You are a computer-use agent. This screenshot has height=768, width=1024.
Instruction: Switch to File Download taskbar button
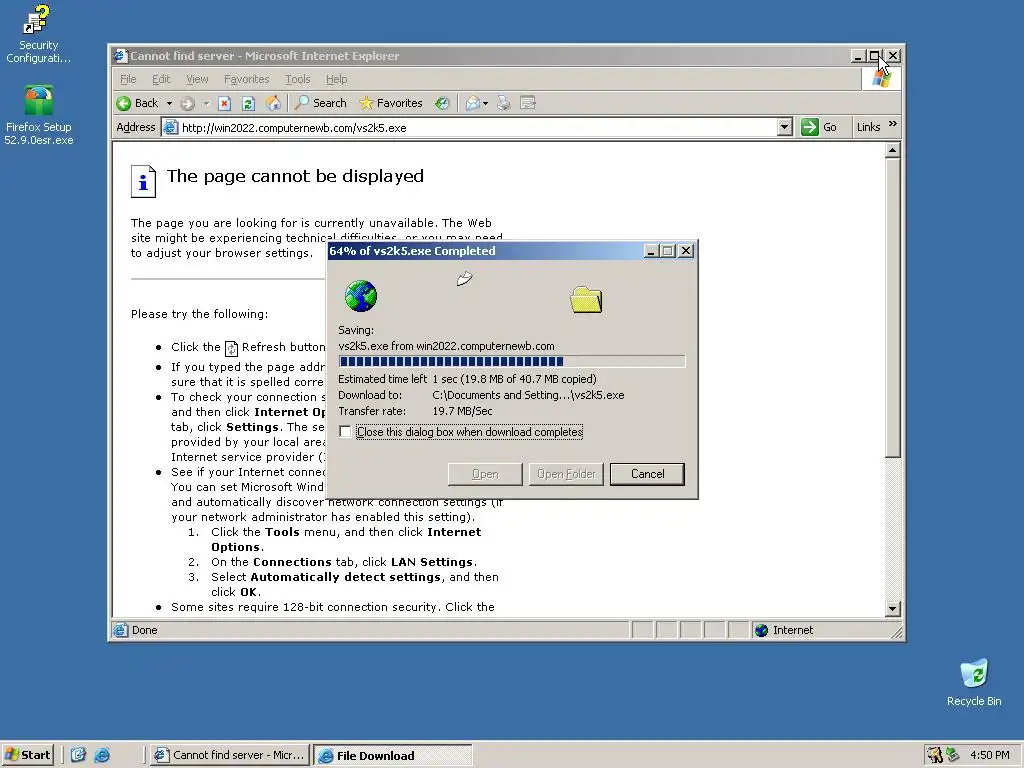(392, 755)
